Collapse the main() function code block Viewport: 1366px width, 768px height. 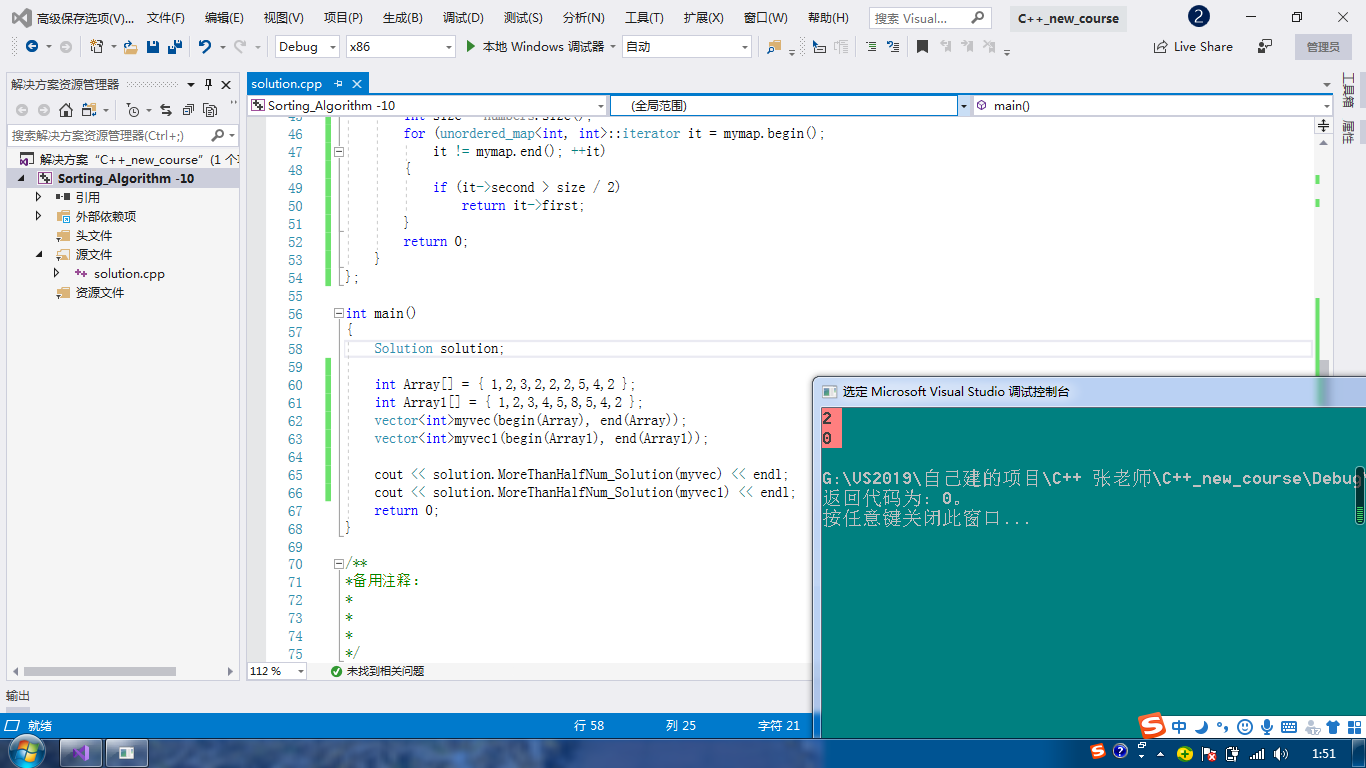pos(338,313)
